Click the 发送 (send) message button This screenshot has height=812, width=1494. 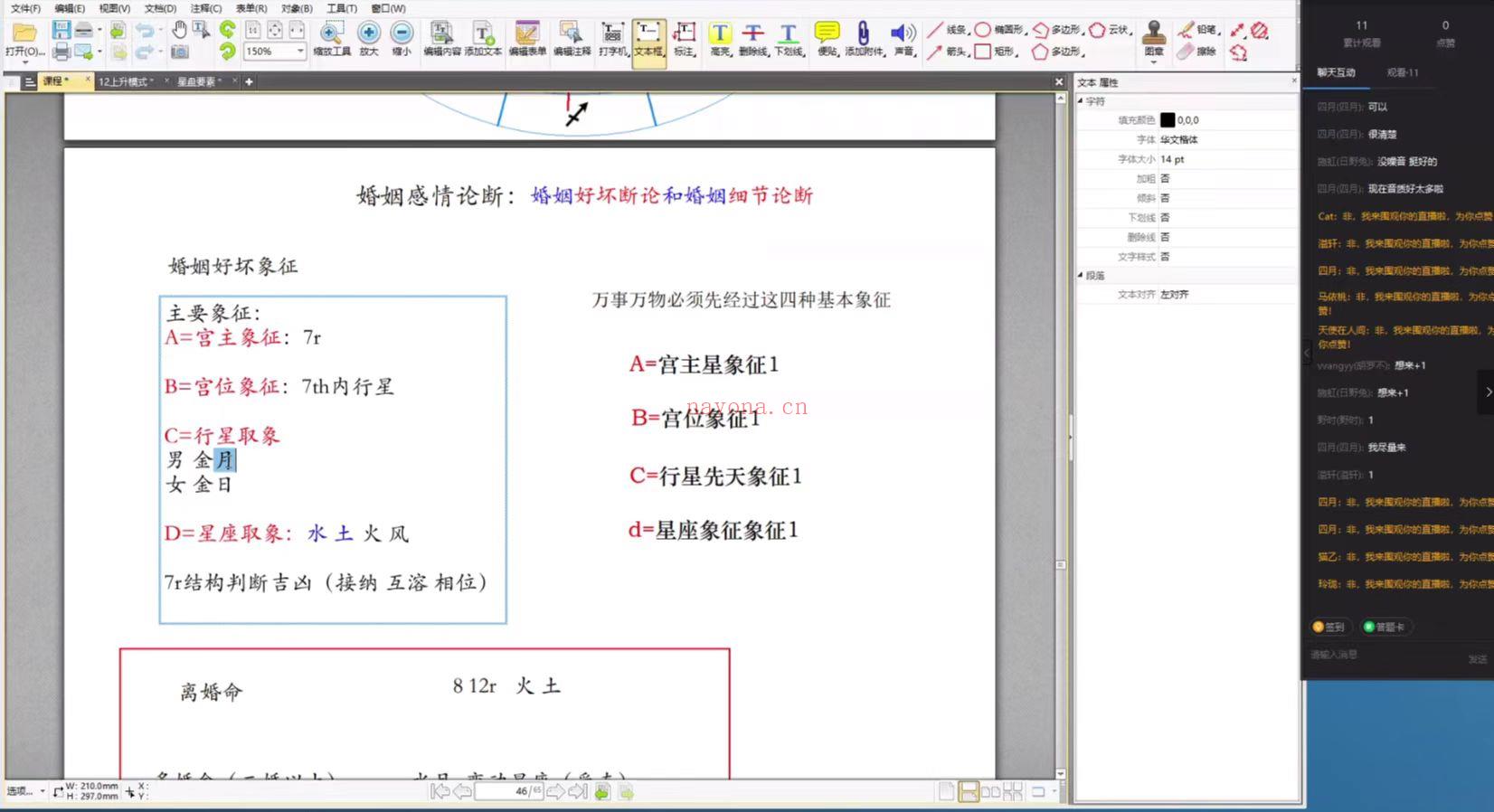point(1477,659)
